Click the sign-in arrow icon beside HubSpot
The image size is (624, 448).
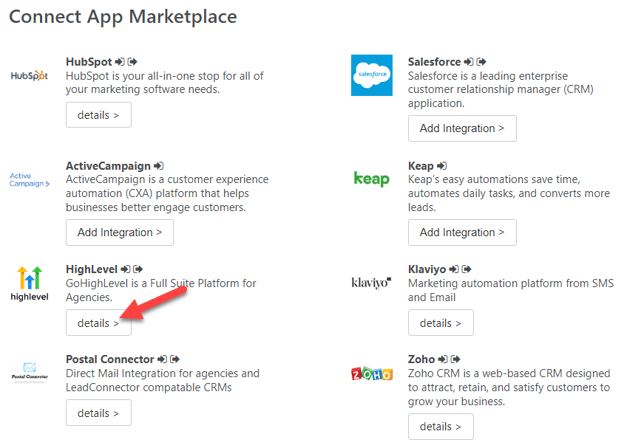(x=119, y=62)
